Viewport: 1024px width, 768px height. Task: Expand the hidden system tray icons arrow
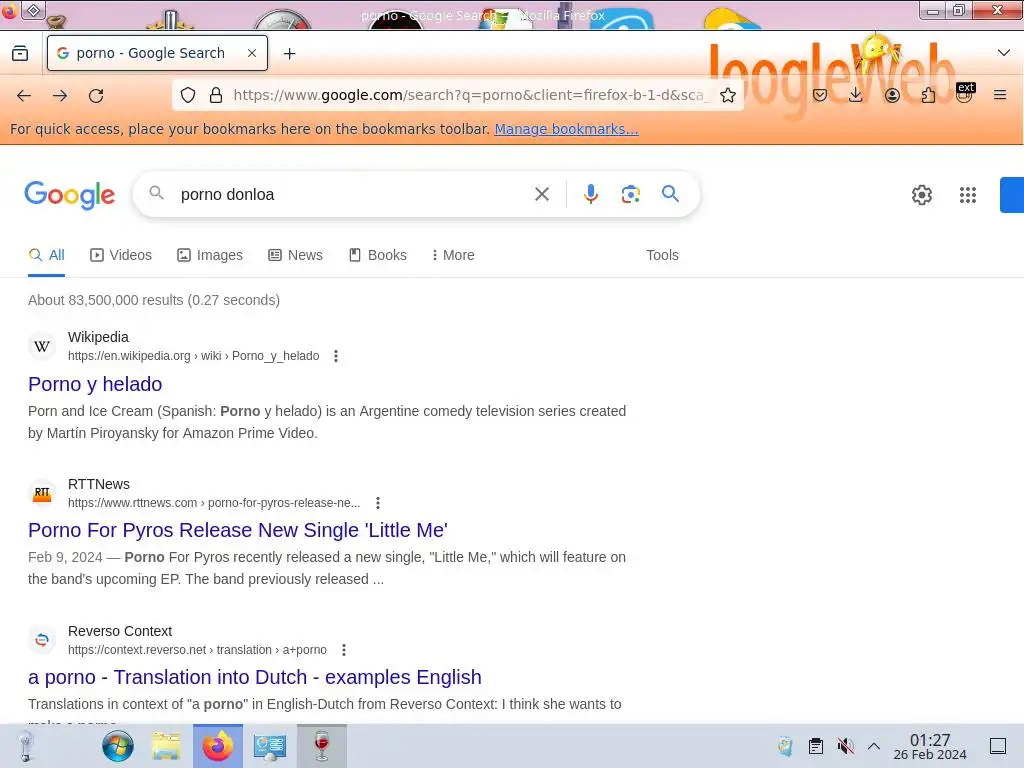874,746
